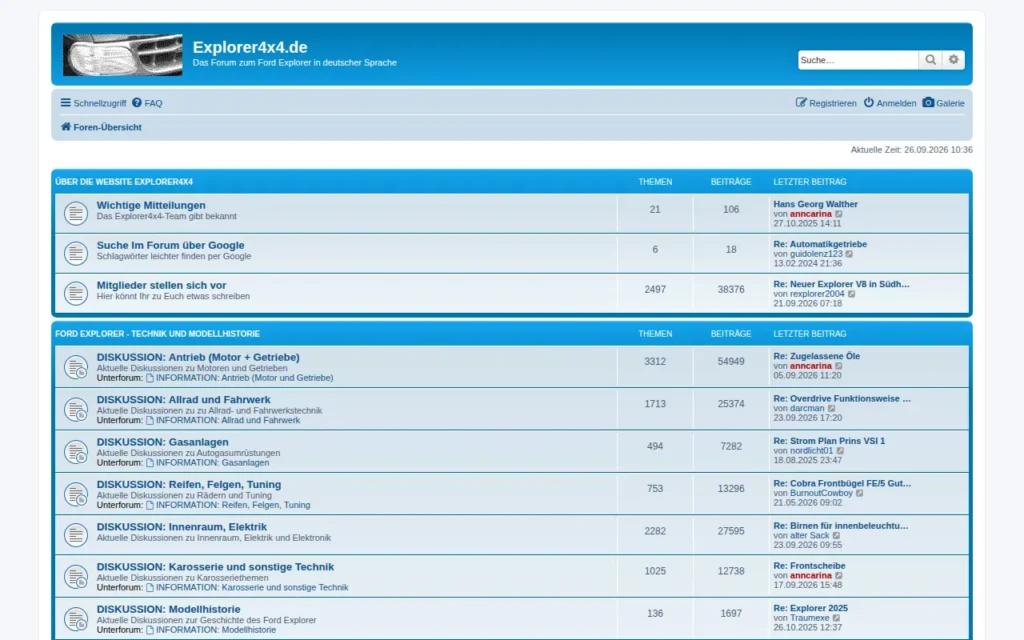1024x640 pixels.
Task: Open subforum INFORMATION: Modellhistorie
Action: 211,630
